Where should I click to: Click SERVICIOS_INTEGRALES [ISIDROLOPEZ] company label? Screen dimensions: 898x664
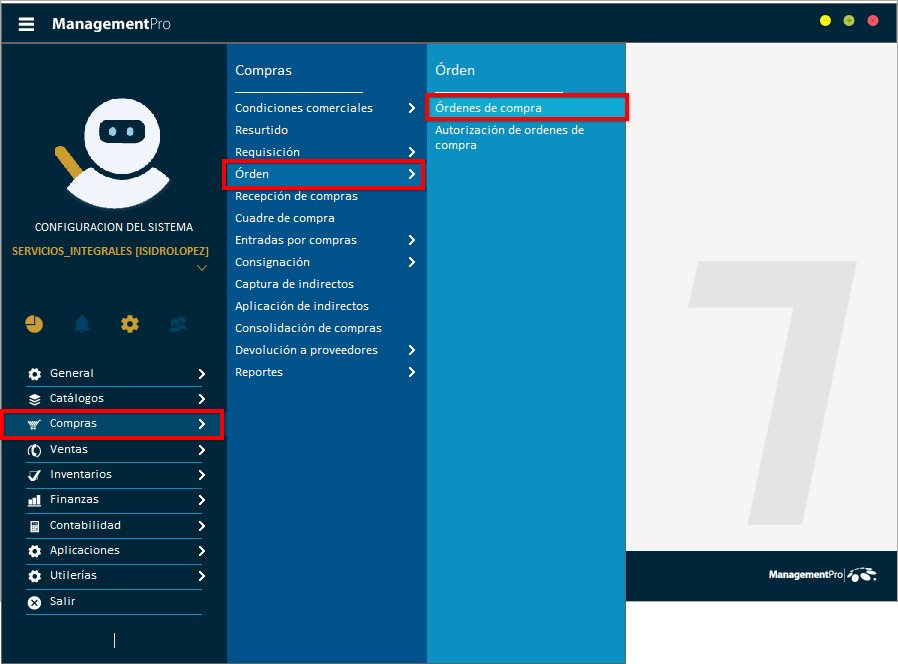tap(111, 251)
